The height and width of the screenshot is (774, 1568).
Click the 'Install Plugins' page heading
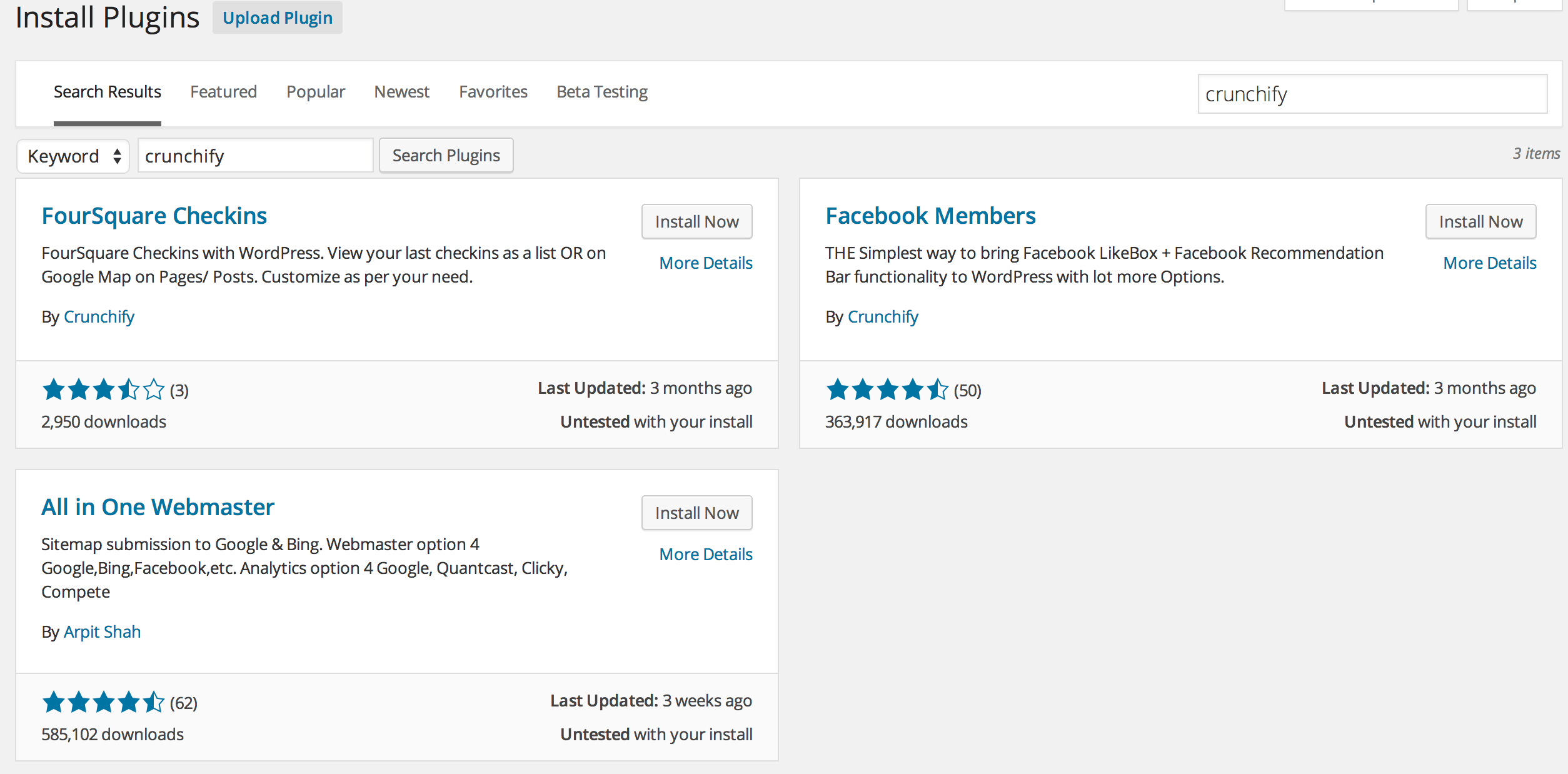[107, 17]
